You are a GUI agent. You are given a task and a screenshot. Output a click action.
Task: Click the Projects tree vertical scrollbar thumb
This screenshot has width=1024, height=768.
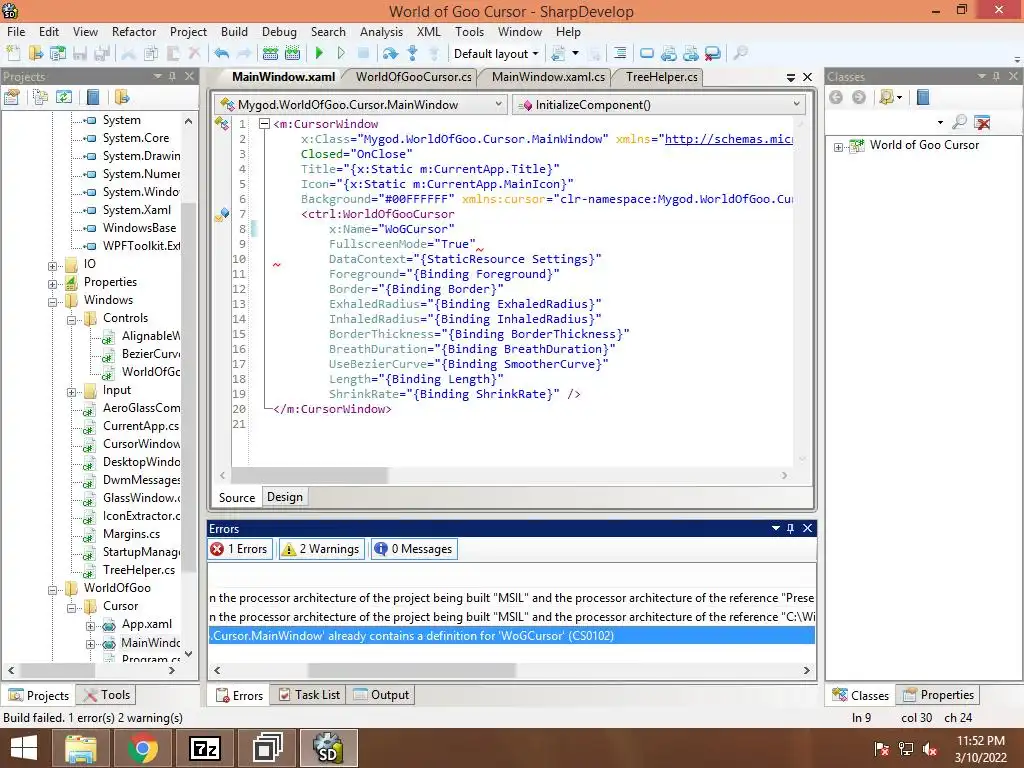point(189,387)
